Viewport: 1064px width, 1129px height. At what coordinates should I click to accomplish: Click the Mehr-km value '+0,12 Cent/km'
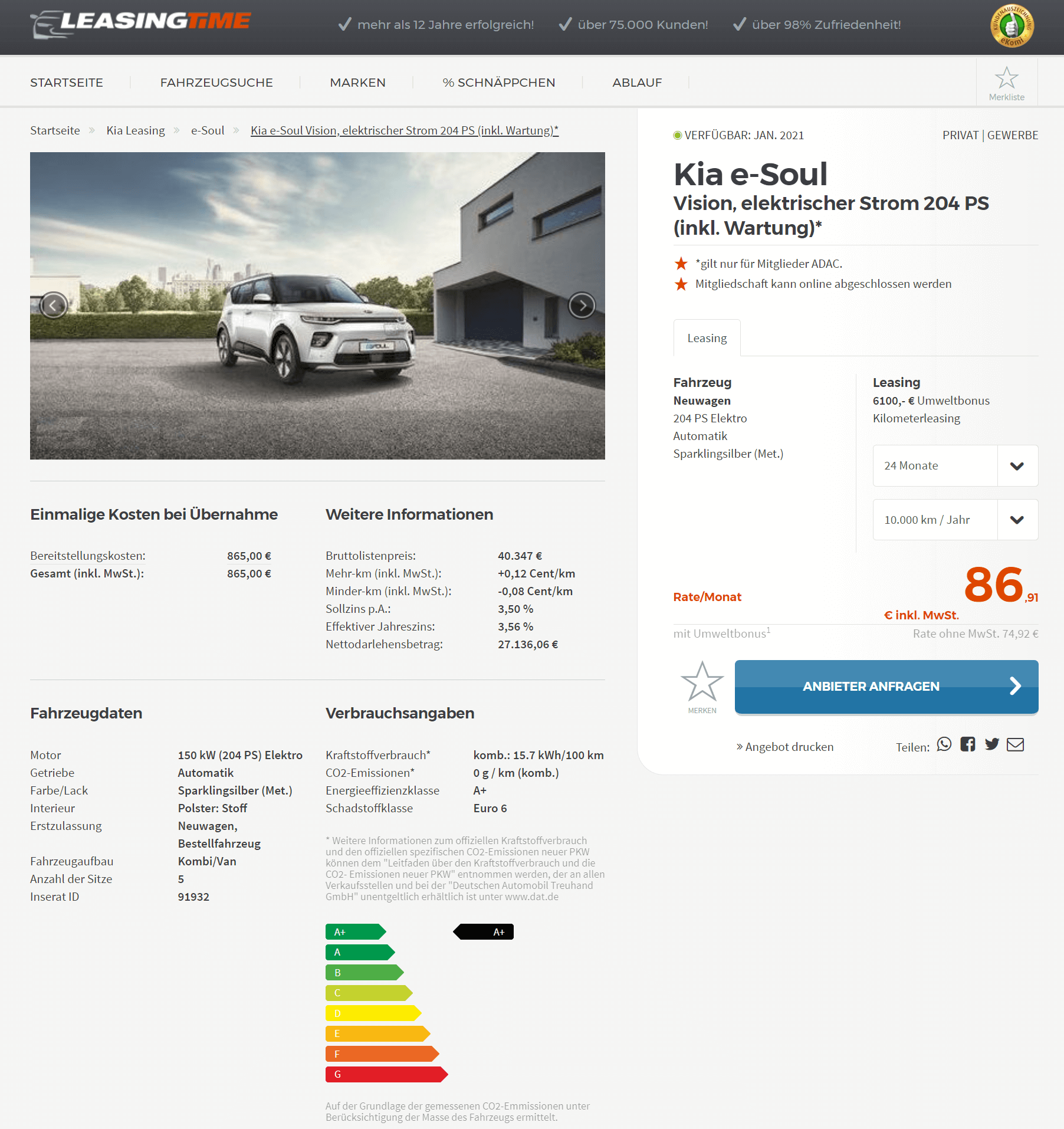click(x=536, y=573)
